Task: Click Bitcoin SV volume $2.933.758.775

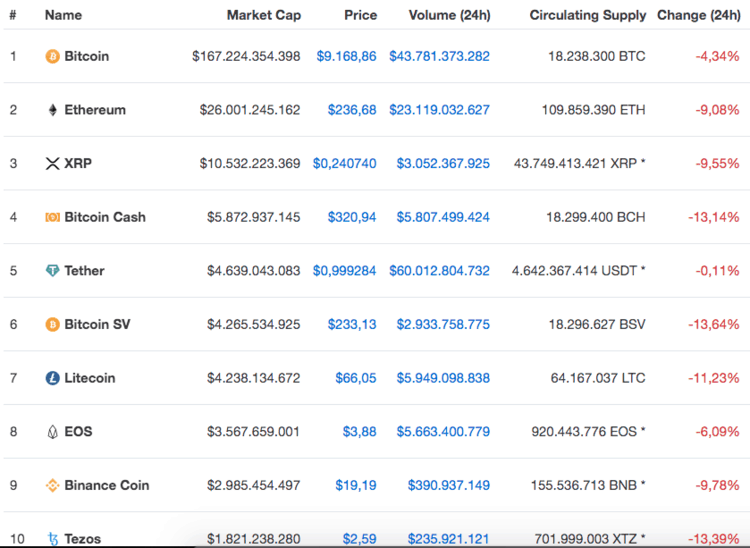Action: tap(443, 325)
